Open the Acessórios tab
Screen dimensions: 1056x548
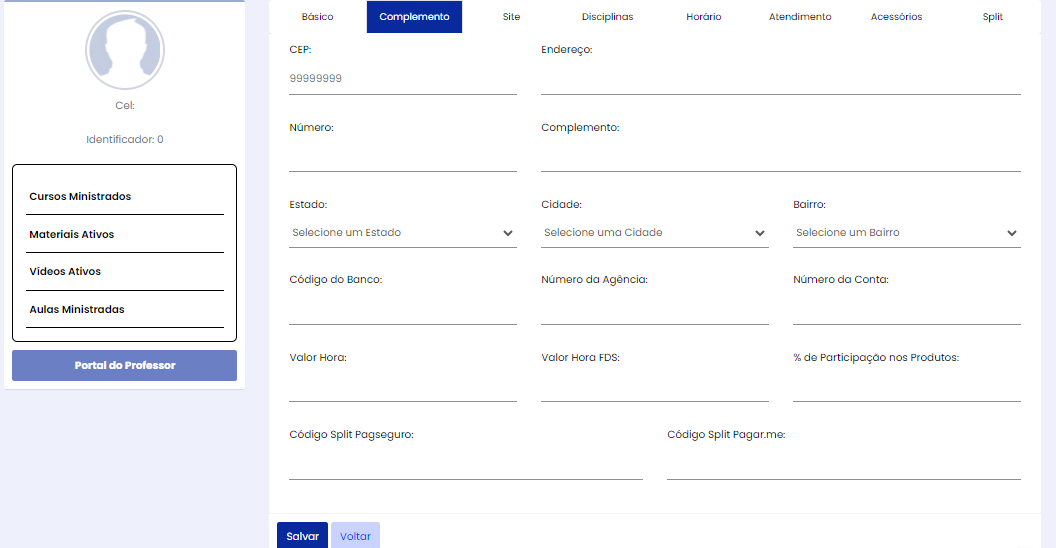[896, 17]
